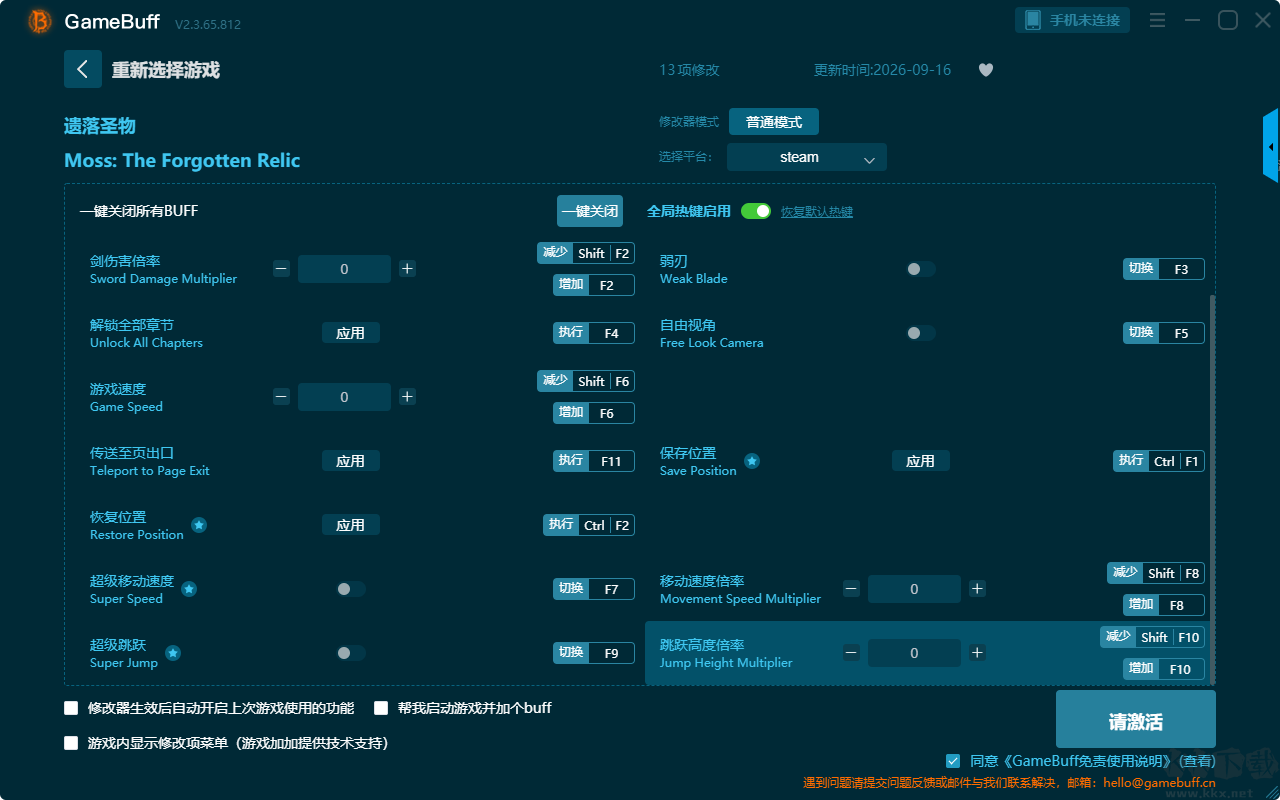Click the vertical scrollbar of cheats list

pos(1213,490)
